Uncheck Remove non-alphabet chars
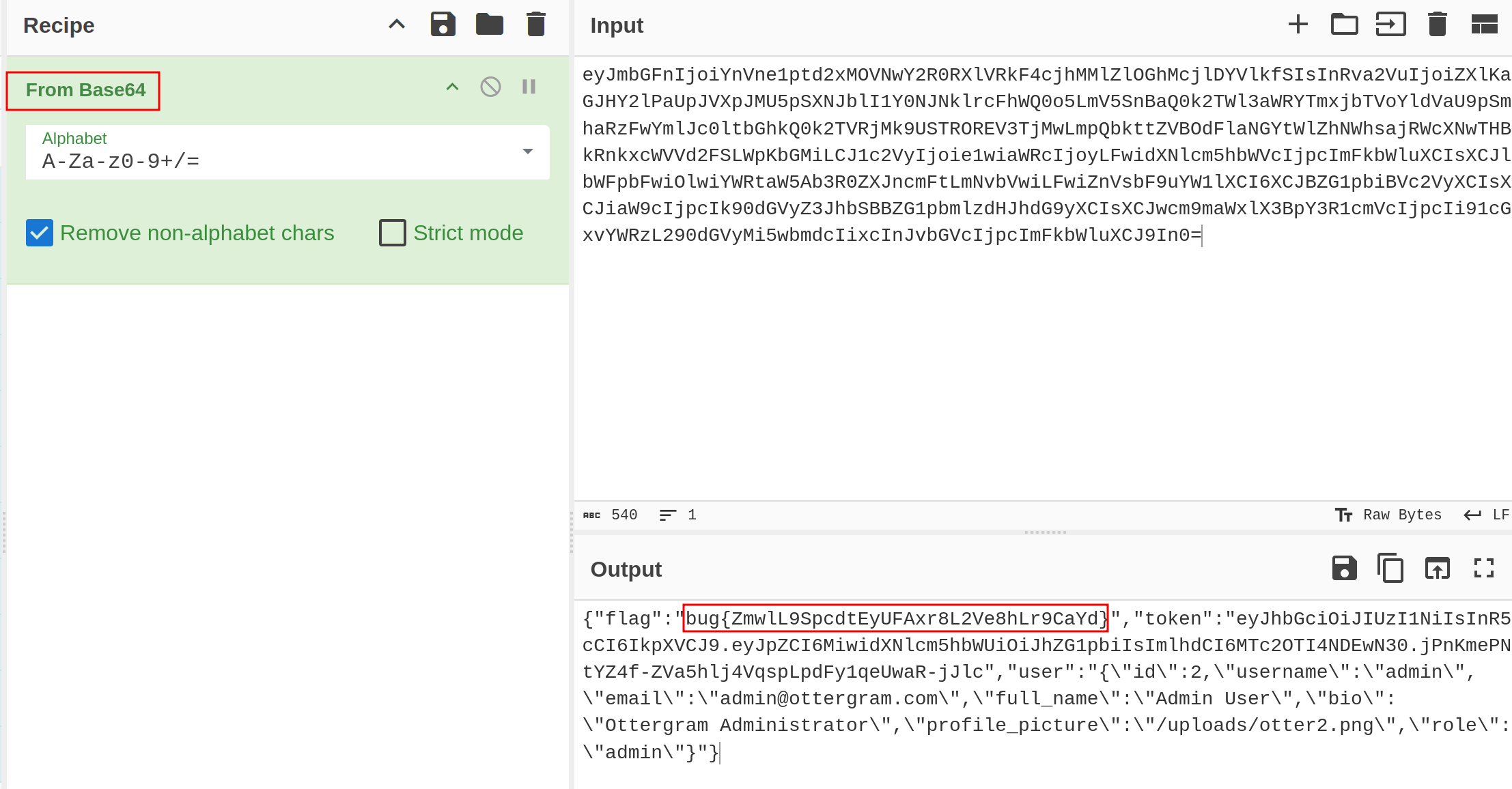This screenshot has height=789, width=1512. pyautogui.click(x=40, y=233)
